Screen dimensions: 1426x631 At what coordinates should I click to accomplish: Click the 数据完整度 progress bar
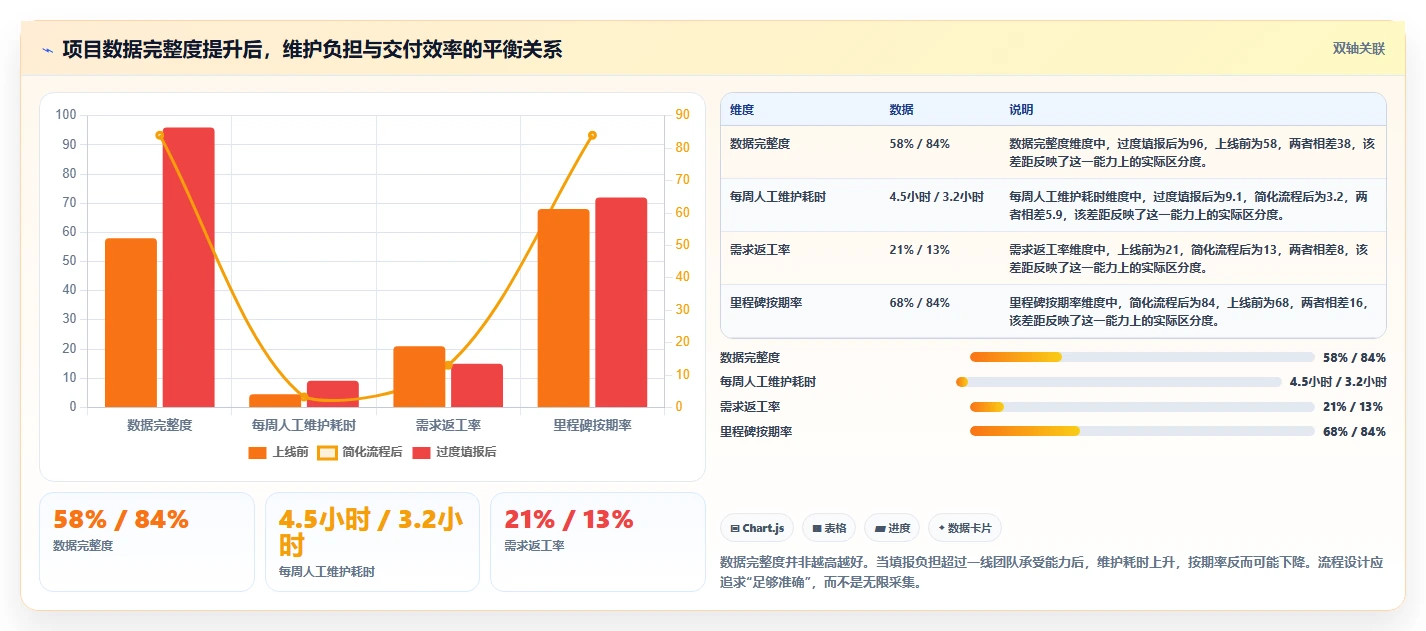[x=1142, y=357]
